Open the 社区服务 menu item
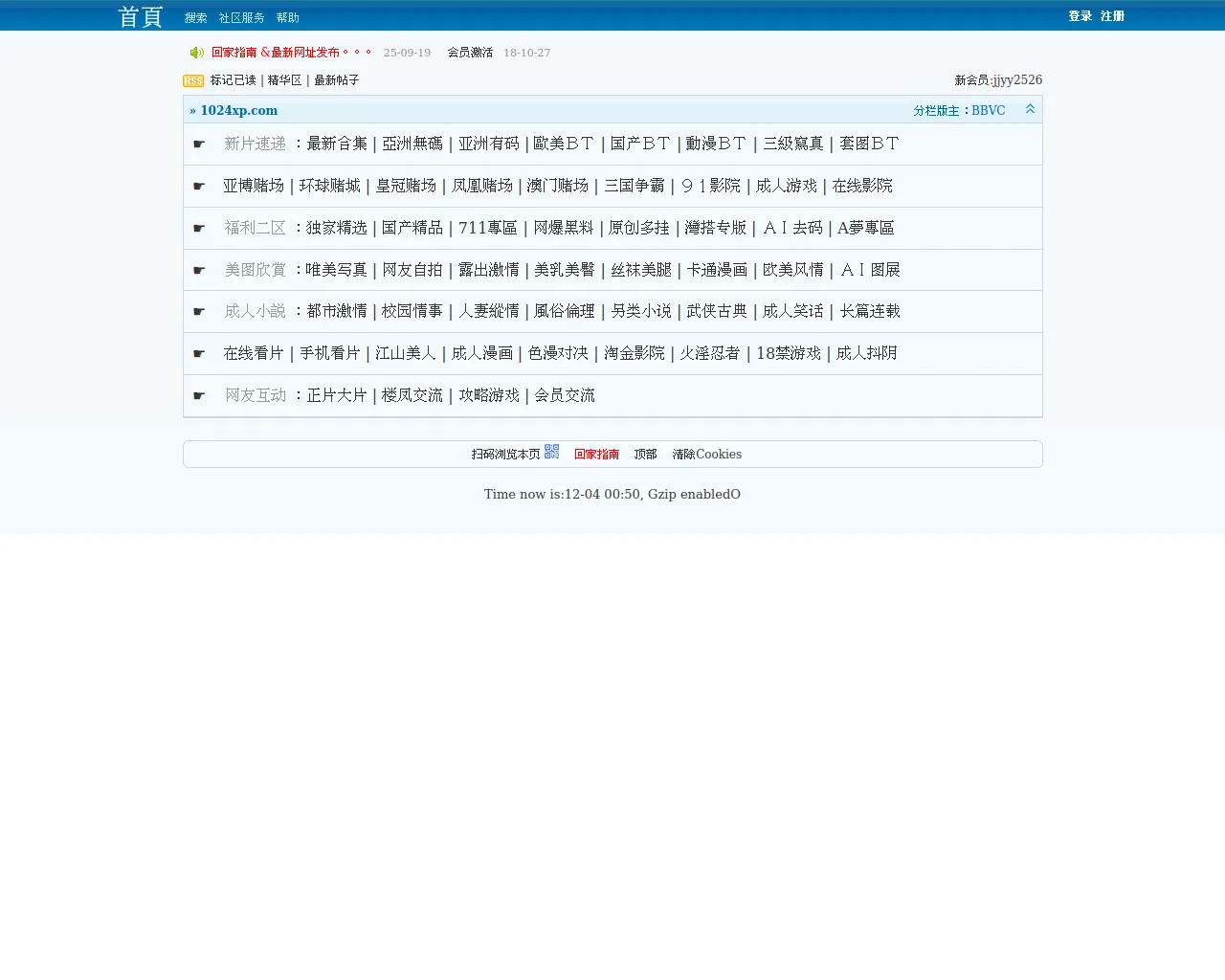1225x980 pixels. tap(241, 16)
